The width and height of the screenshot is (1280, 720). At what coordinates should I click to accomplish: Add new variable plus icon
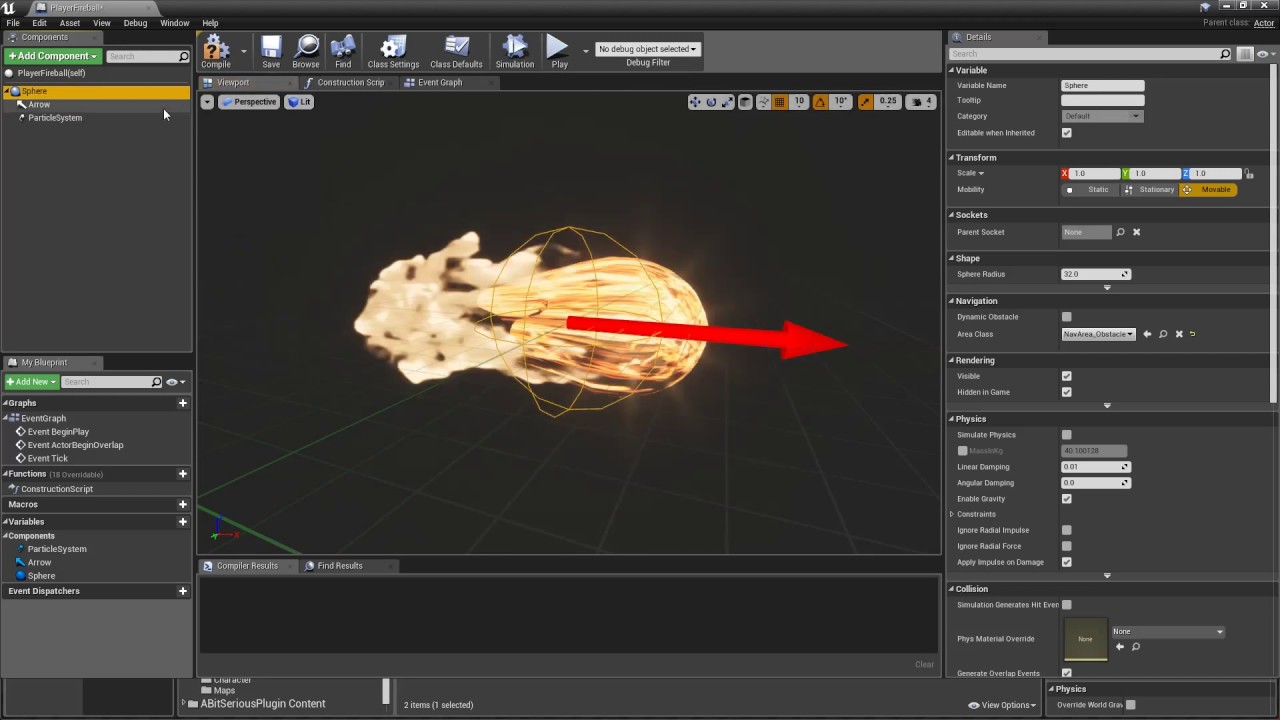[182, 522]
